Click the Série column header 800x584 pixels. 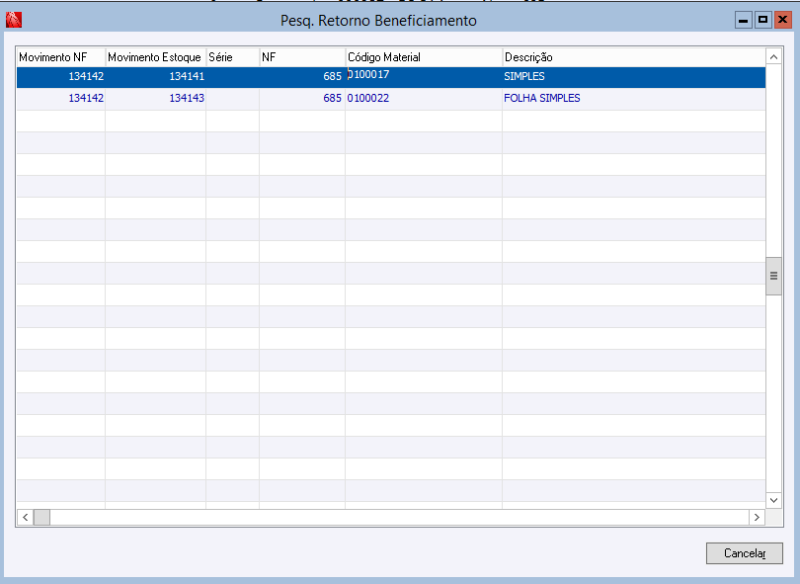click(232, 57)
